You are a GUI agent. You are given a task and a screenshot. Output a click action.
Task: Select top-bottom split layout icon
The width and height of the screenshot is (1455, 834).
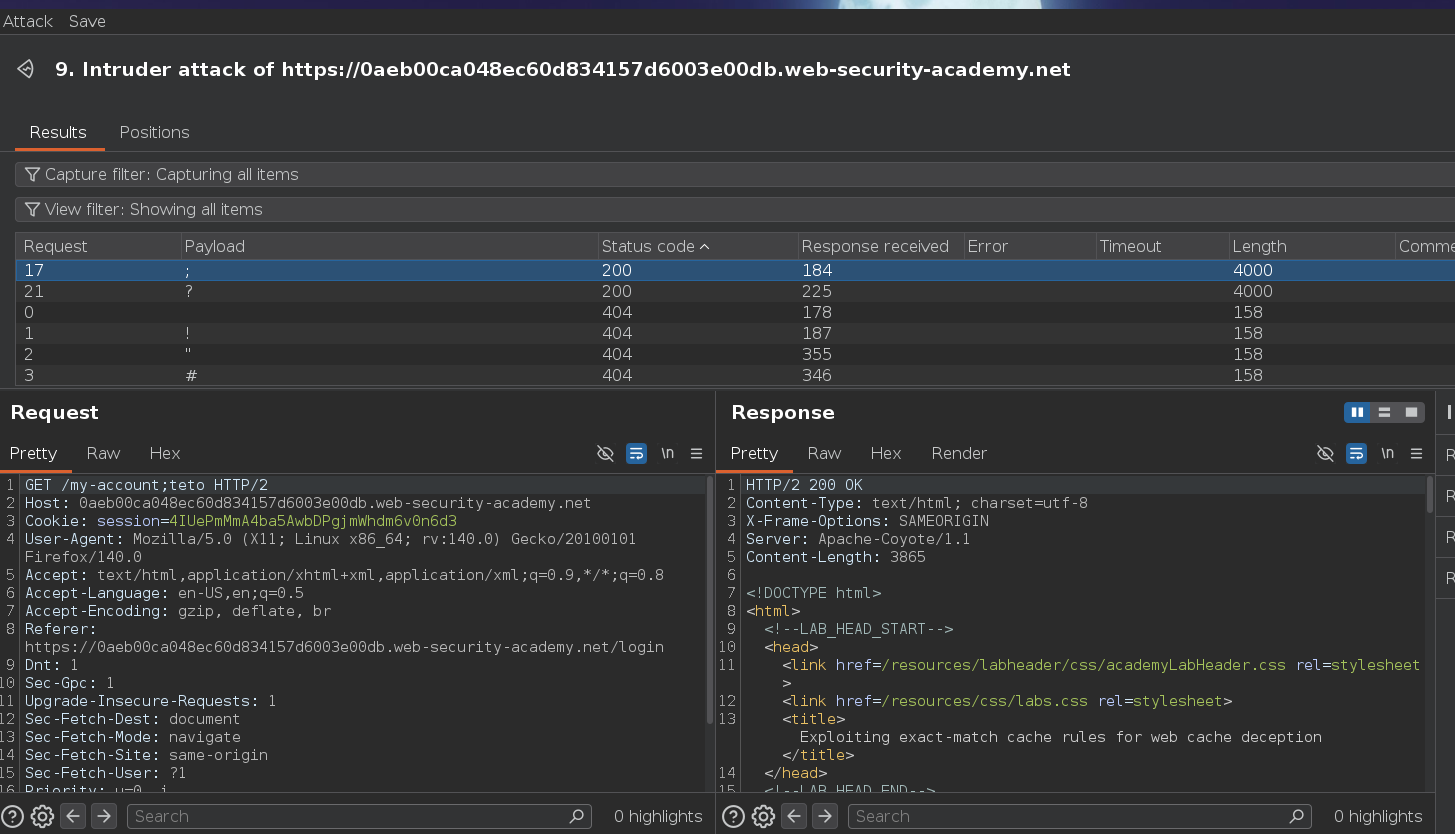[x=1384, y=412]
